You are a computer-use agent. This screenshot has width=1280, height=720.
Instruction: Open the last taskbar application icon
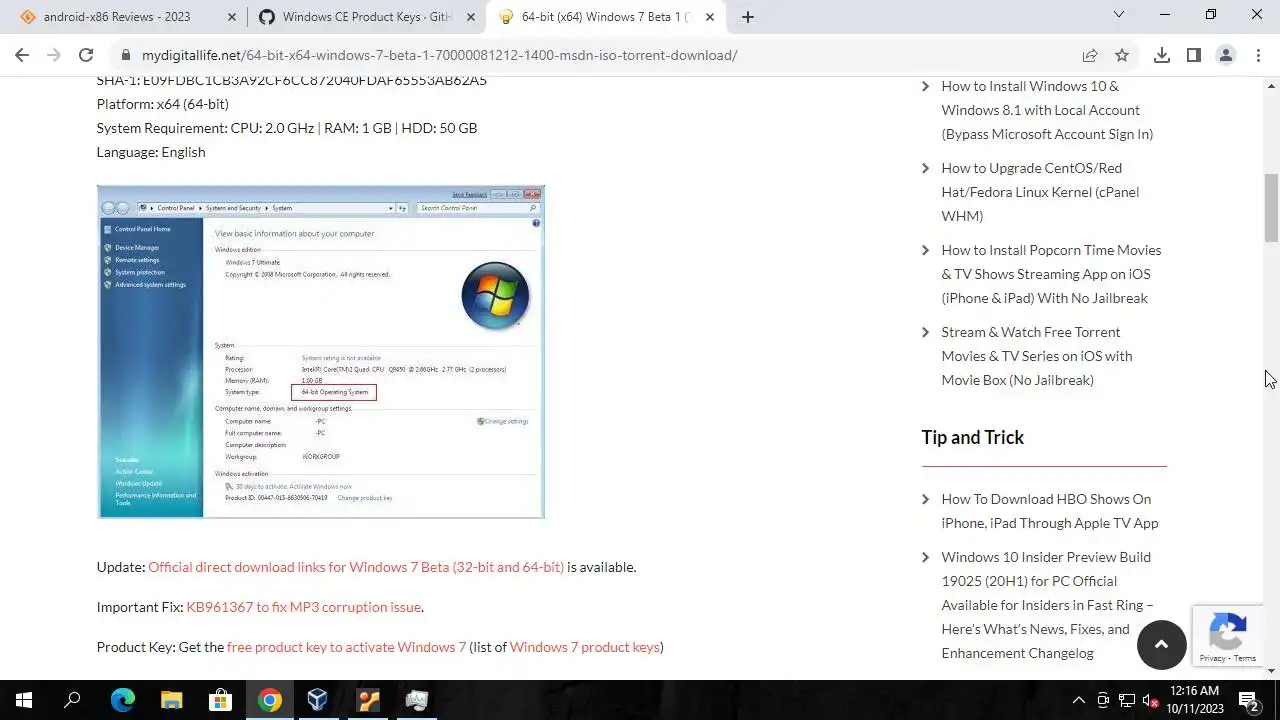click(x=416, y=700)
